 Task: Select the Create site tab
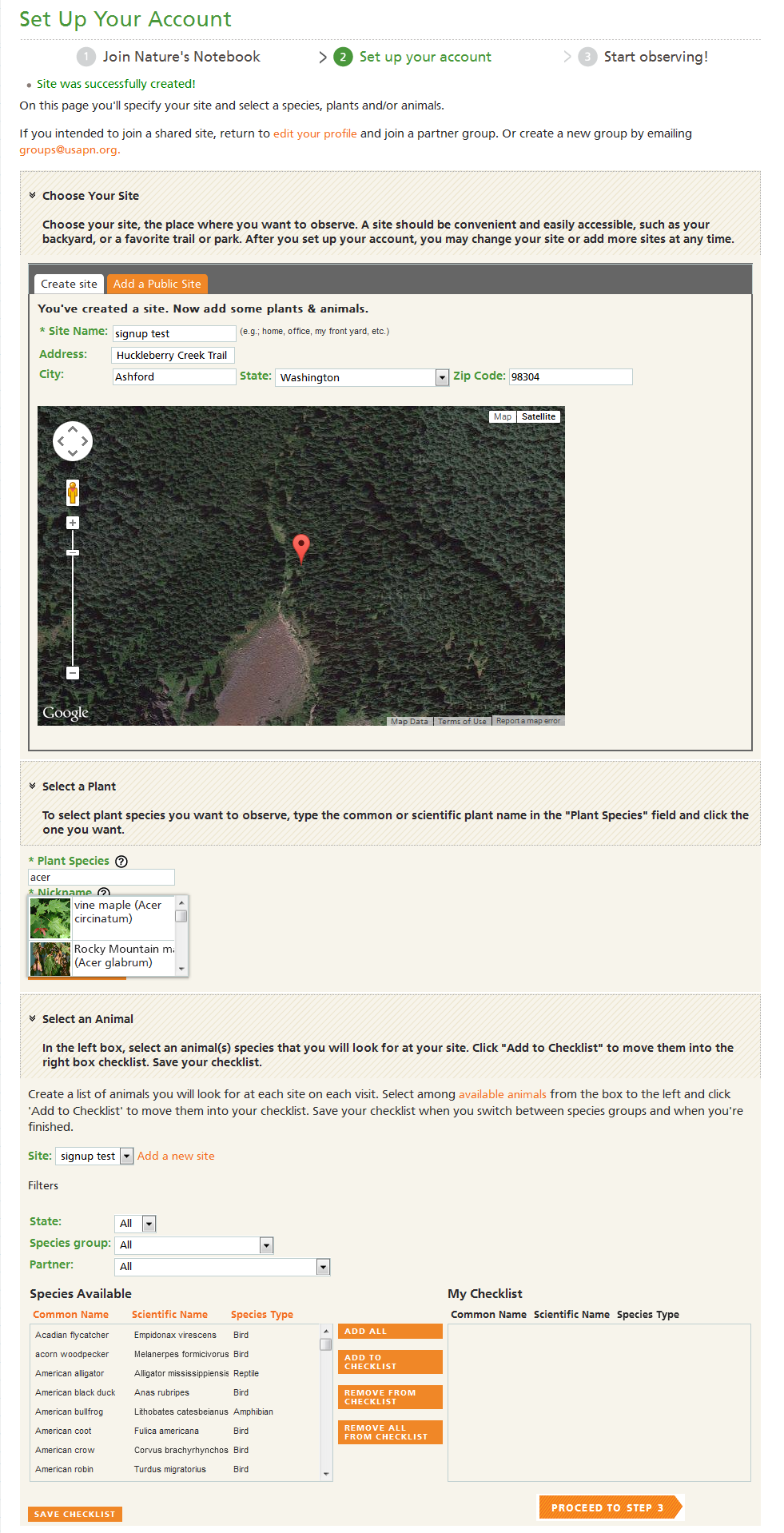[69, 284]
